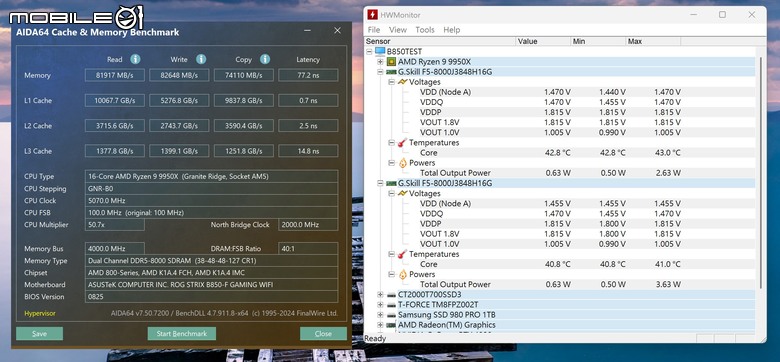
Task: Click the Memory Bus value 4000.0 MHz
Action: tap(115, 249)
